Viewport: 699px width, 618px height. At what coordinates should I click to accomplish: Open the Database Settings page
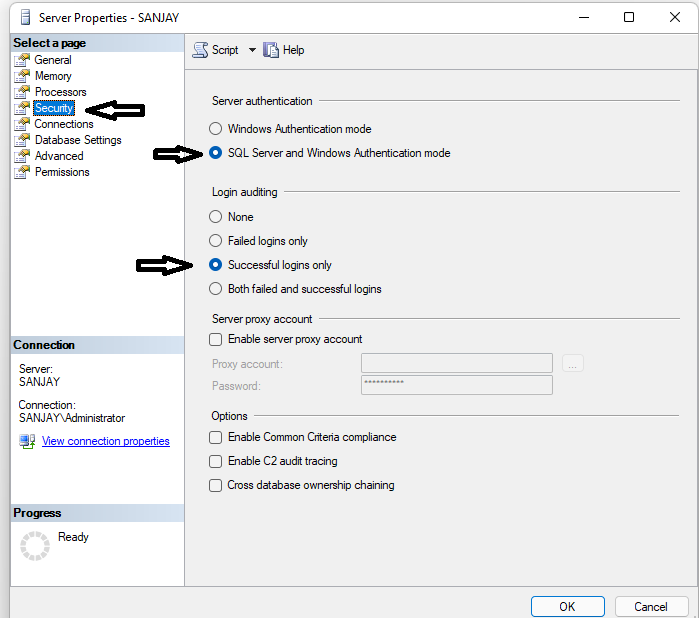[x=78, y=140]
